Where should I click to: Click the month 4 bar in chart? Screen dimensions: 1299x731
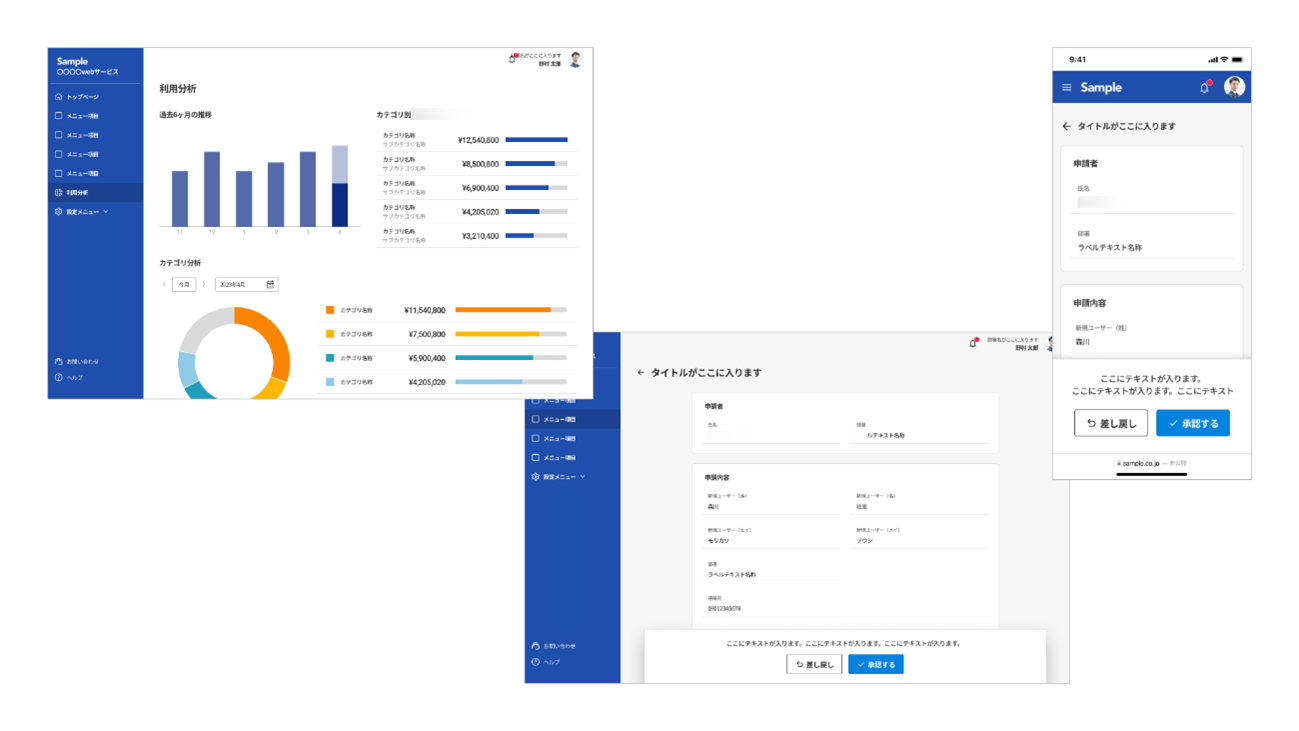point(340,187)
